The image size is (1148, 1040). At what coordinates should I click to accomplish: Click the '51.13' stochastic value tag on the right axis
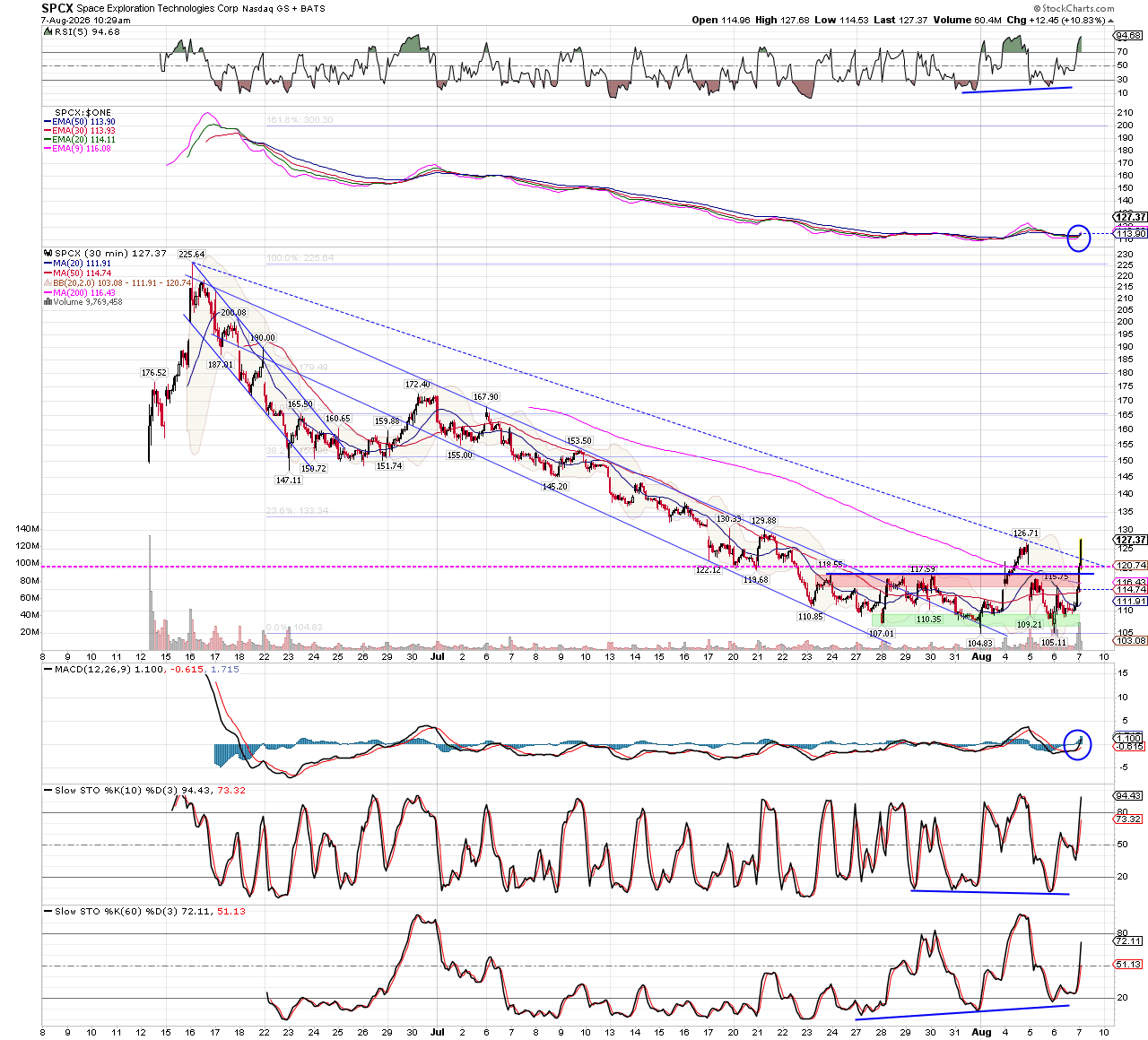point(1129,965)
